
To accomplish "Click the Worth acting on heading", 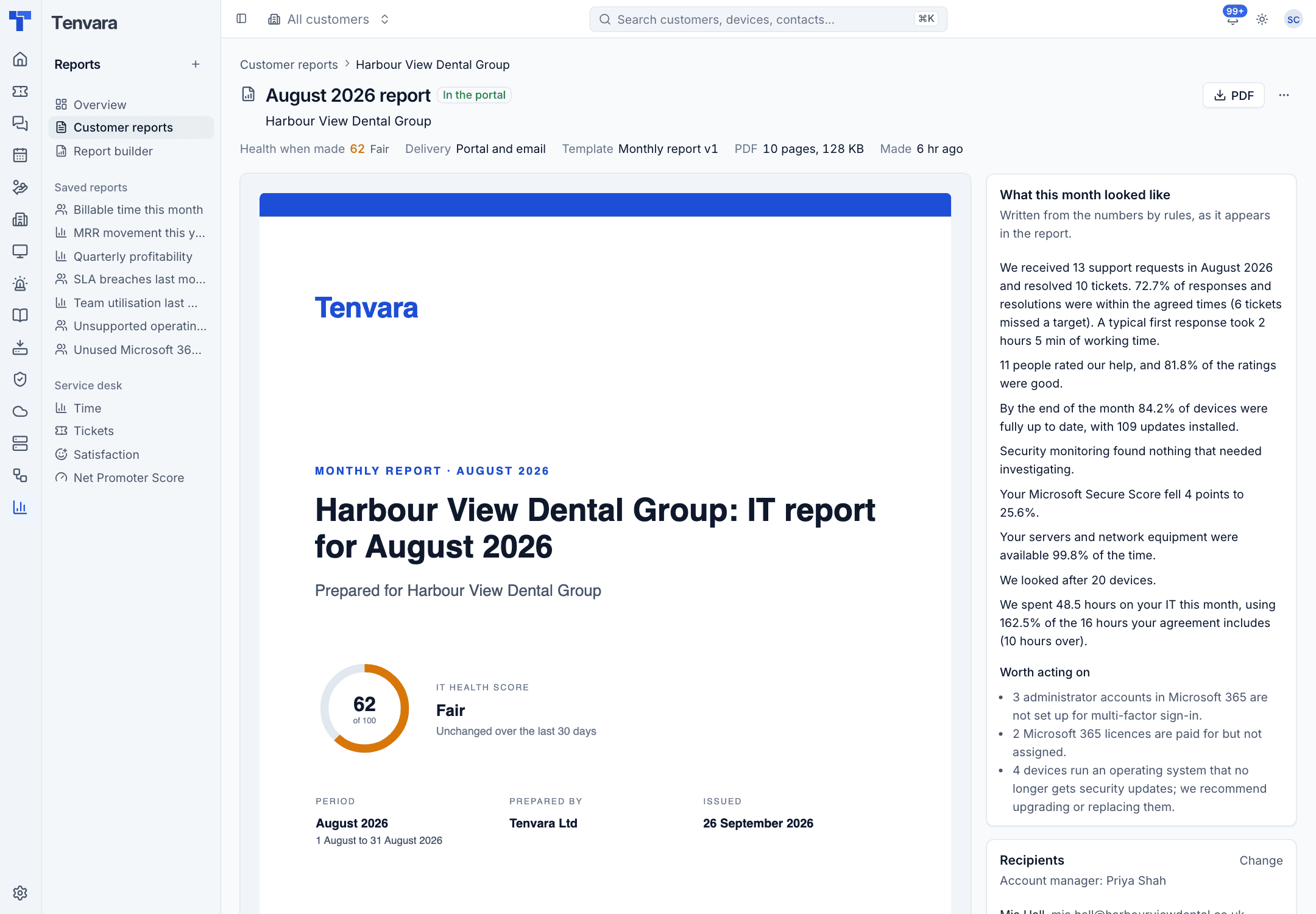I will (x=1045, y=672).
